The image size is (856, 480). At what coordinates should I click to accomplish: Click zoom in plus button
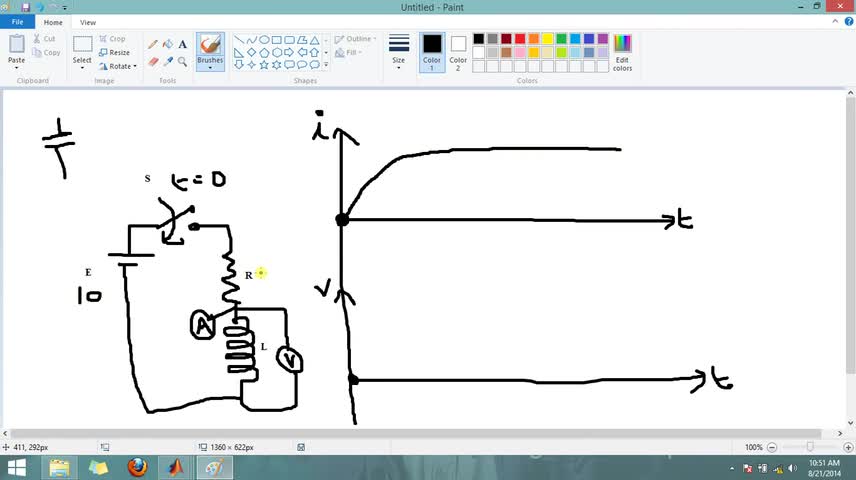(848, 447)
